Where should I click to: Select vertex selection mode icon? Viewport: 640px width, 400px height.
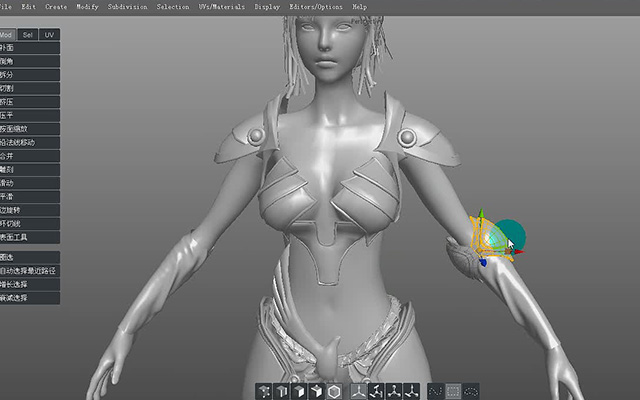point(264,391)
